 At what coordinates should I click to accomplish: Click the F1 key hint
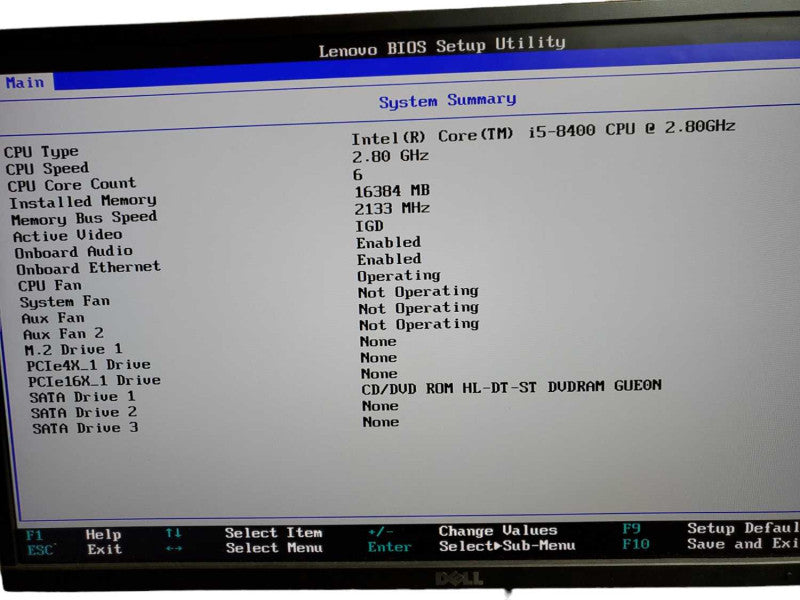tap(34, 535)
